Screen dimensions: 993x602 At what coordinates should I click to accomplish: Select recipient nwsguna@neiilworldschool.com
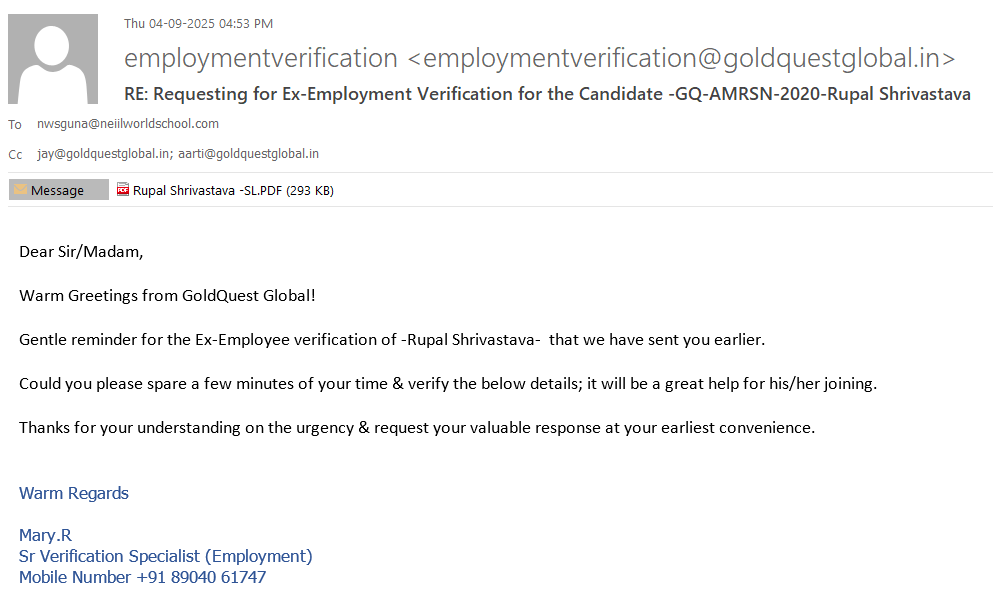coord(128,124)
